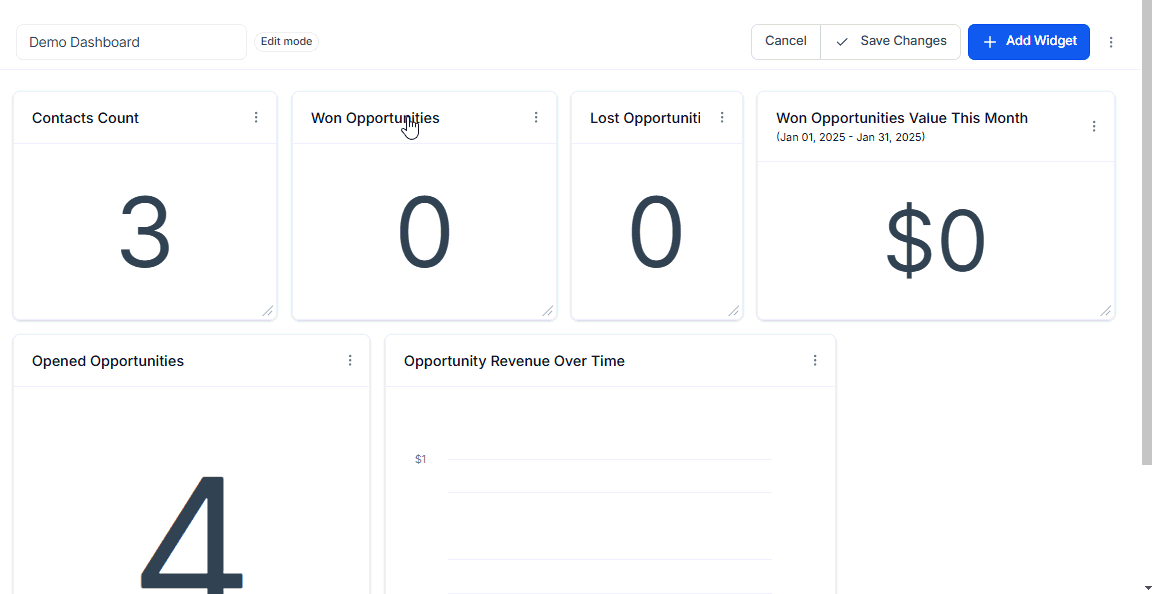1152x594 pixels.
Task: Click the vertical page scrollbar
Action: [1146, 232]
